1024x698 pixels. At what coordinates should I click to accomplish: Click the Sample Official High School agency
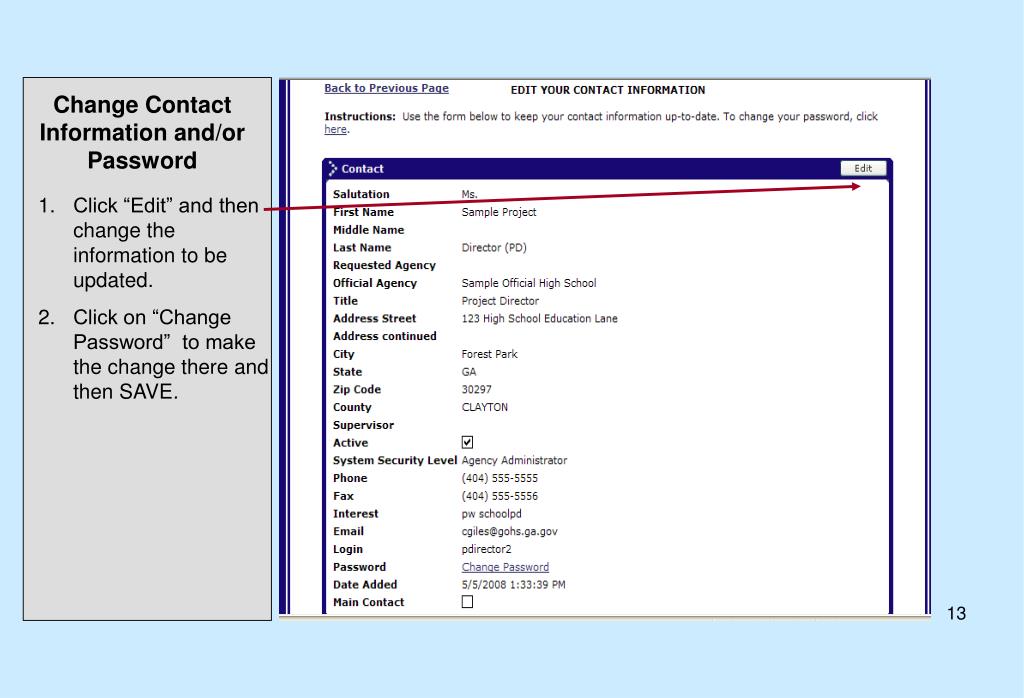point(529,283)
